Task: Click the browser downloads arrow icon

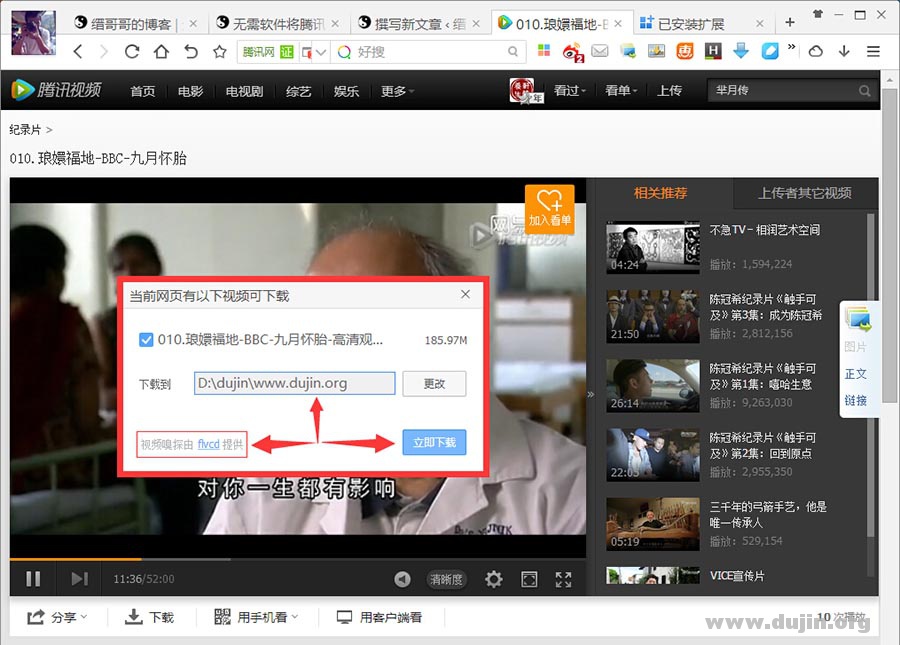Action: [x=844, y=51]
